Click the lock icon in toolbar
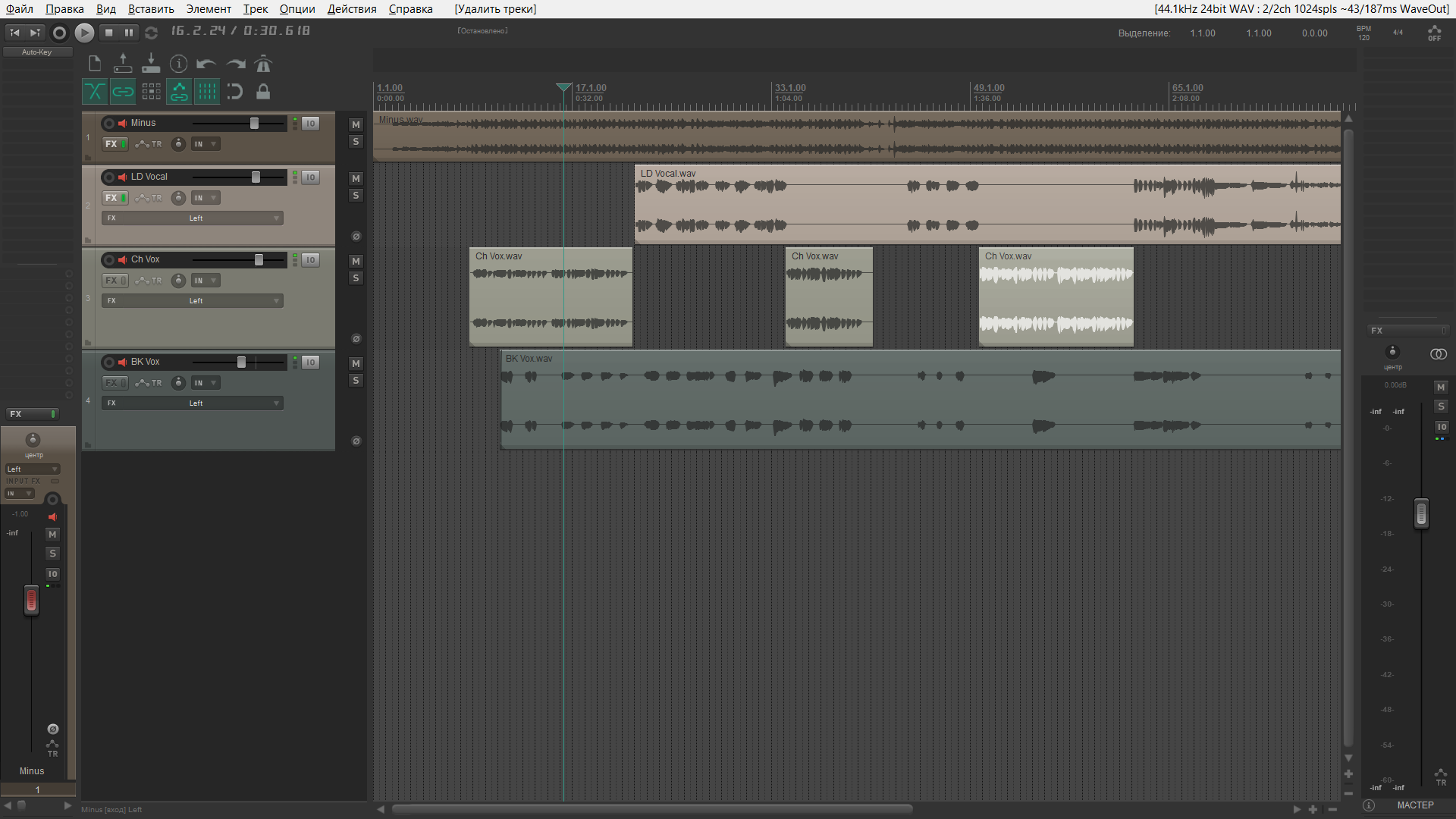The width and height of the screenshot is (1456, 819). coord(263,92)
